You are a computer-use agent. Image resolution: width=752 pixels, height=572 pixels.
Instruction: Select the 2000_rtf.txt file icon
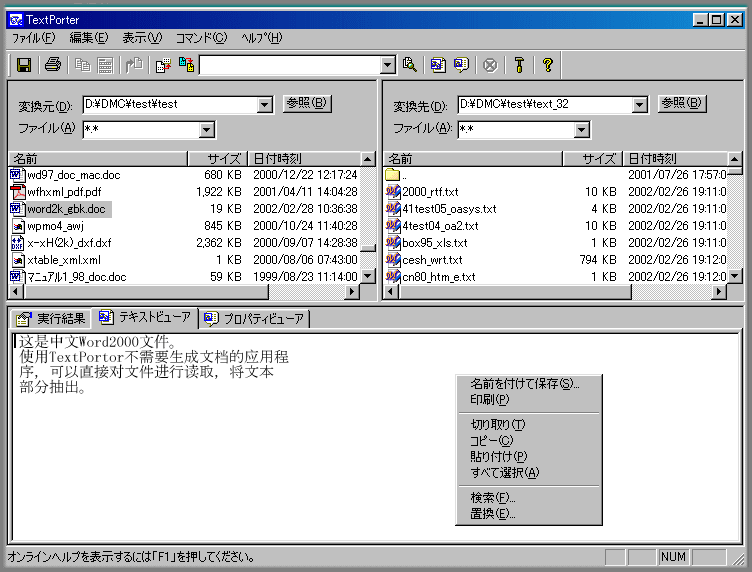pos(393,192)
